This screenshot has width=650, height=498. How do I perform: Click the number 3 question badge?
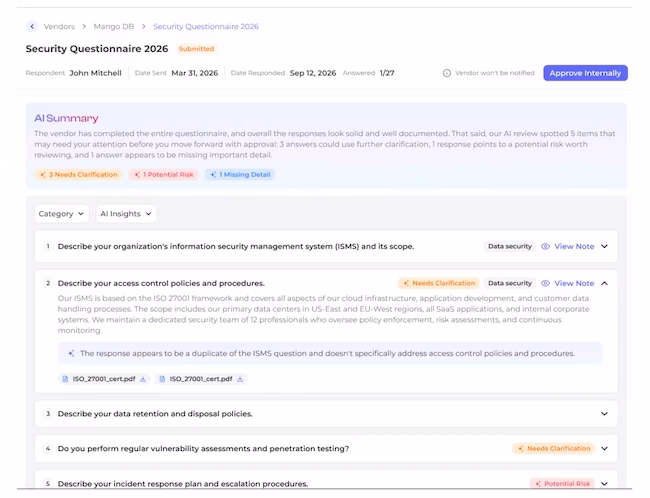click(x=48, y=414)
